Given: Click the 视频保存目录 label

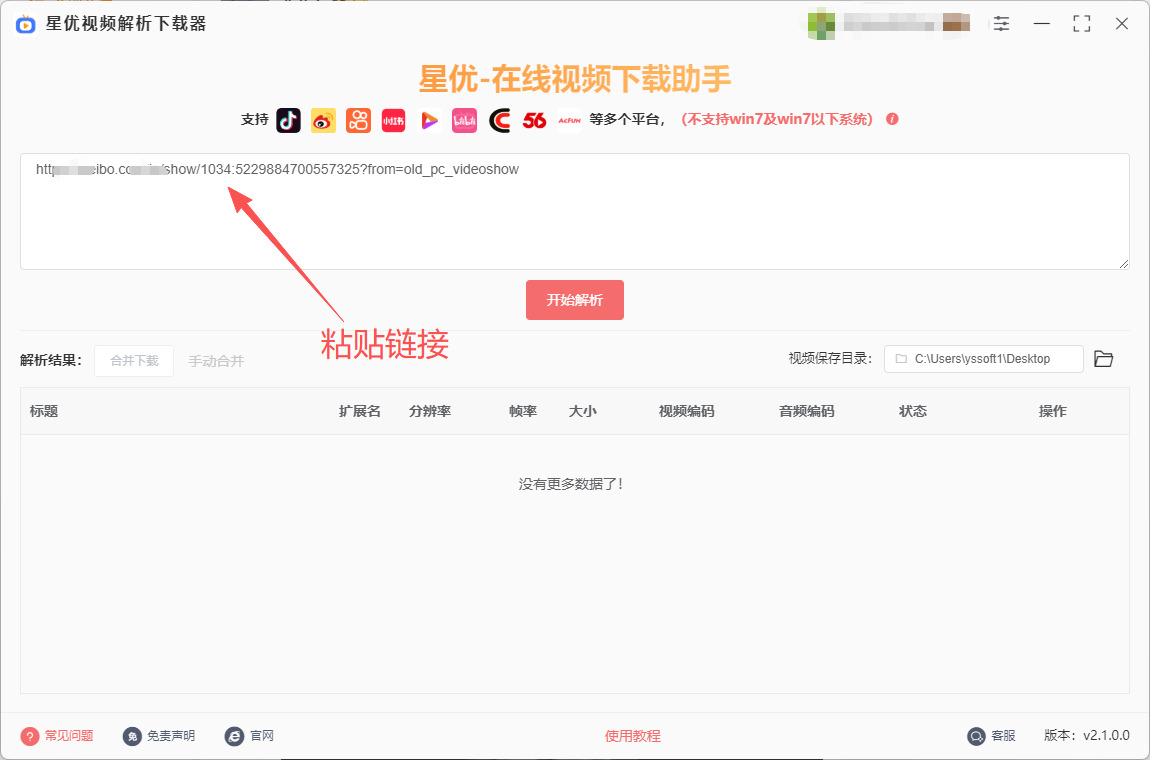Looking at the screenshot, I should click(830, 359).
